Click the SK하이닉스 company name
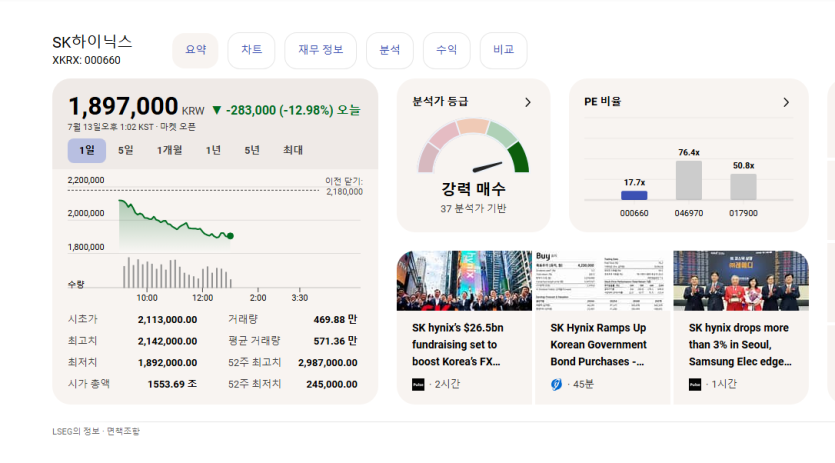 [92, 42]
